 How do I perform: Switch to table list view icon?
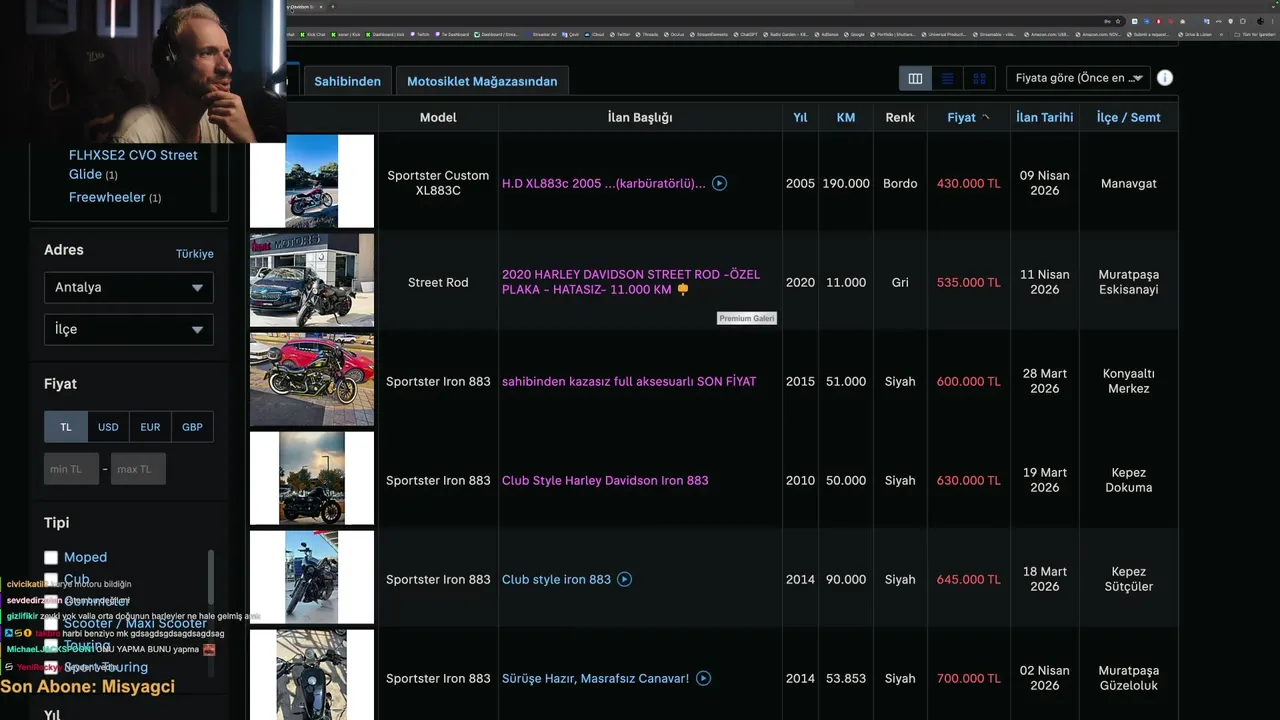915,78
